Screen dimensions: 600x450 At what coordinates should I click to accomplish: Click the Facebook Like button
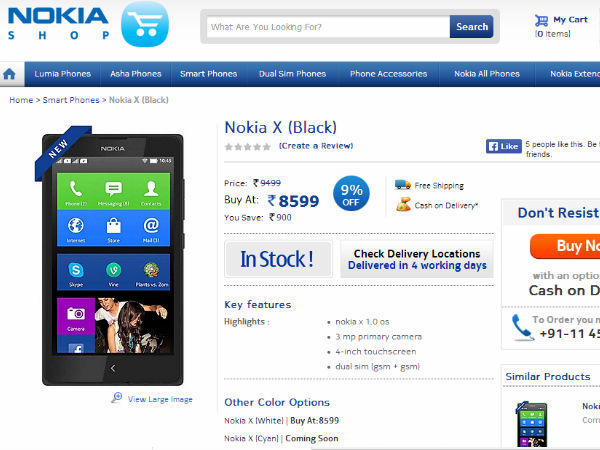point(504,146)
